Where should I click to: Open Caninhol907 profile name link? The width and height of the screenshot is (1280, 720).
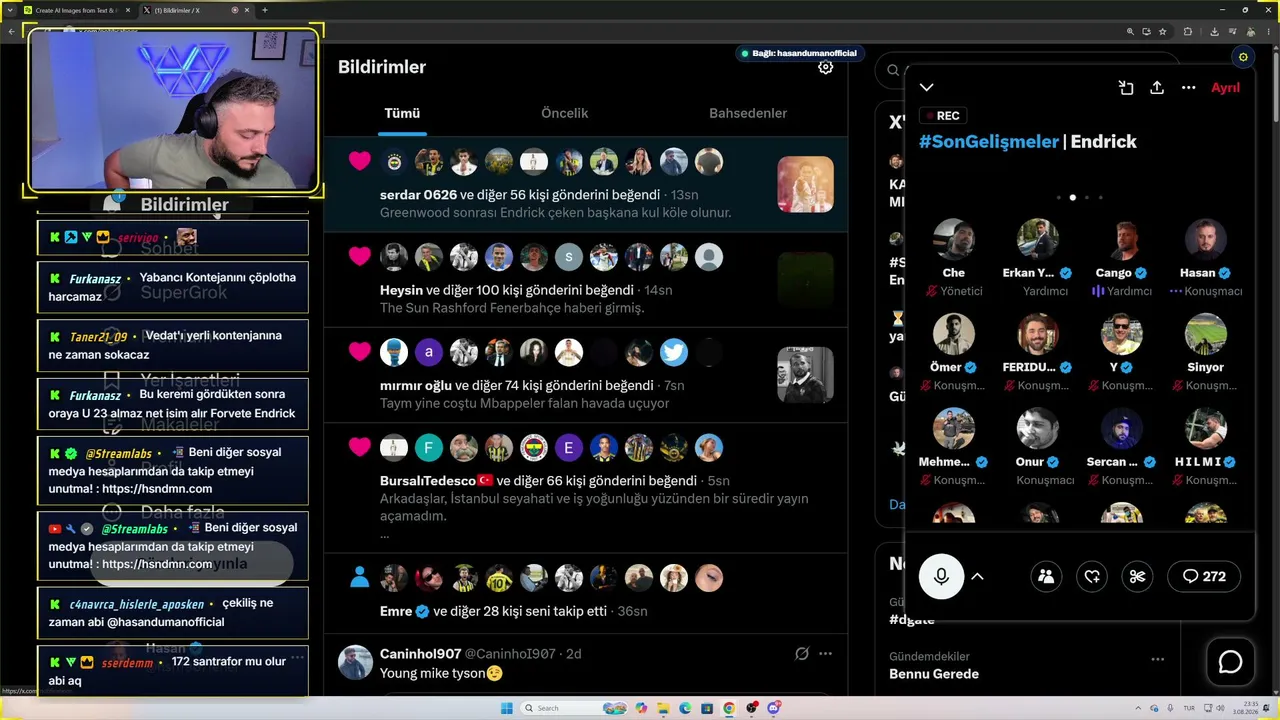pyautogui.click(x=420, y=654)
